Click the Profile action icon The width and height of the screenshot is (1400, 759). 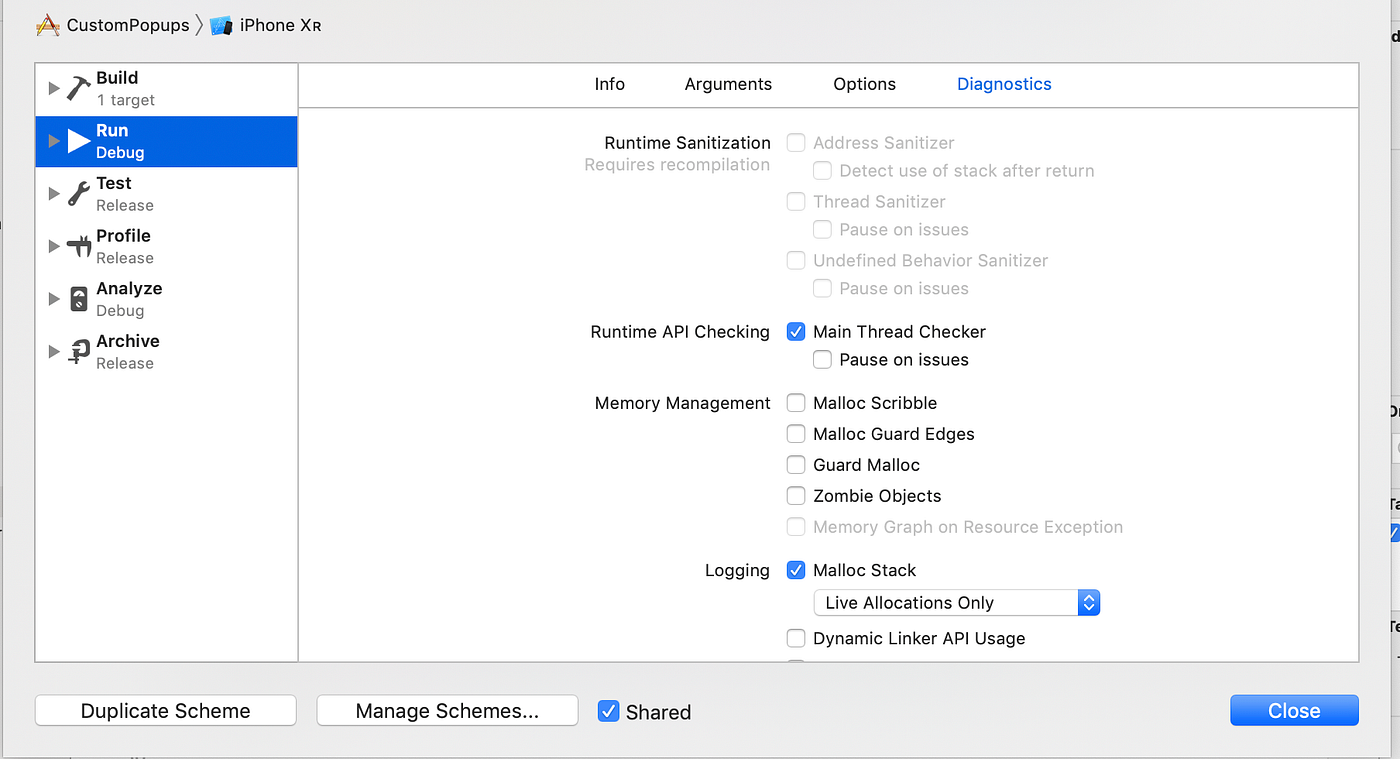coord(78,246)
